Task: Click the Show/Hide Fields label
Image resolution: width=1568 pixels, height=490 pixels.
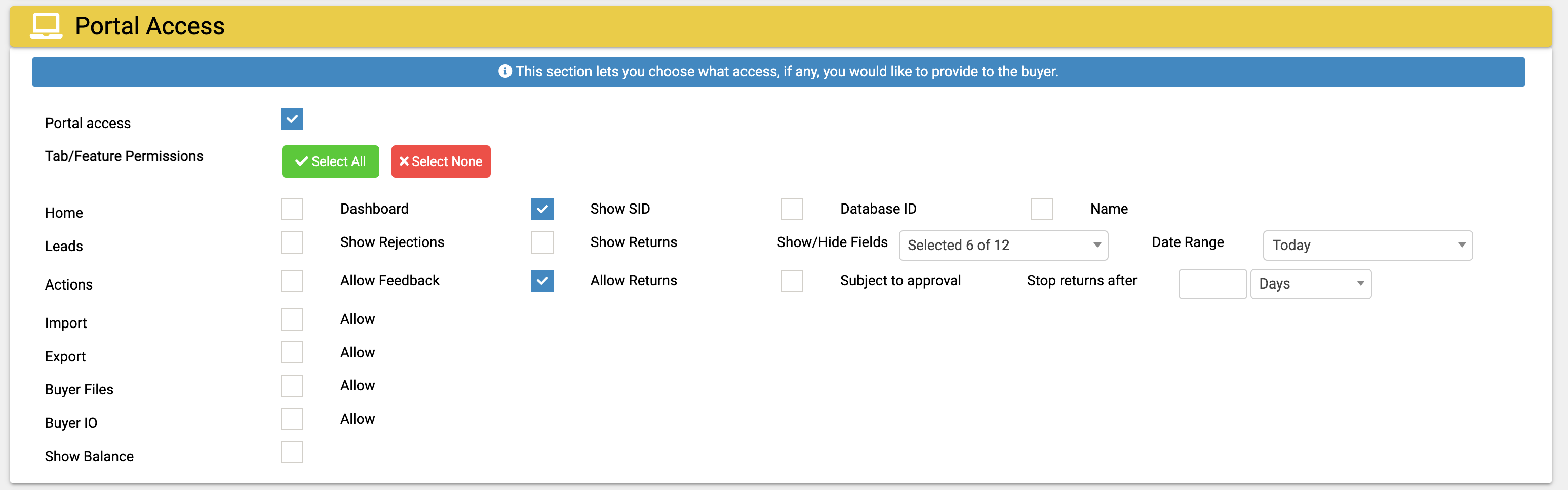Action: [x=832, y=242]
